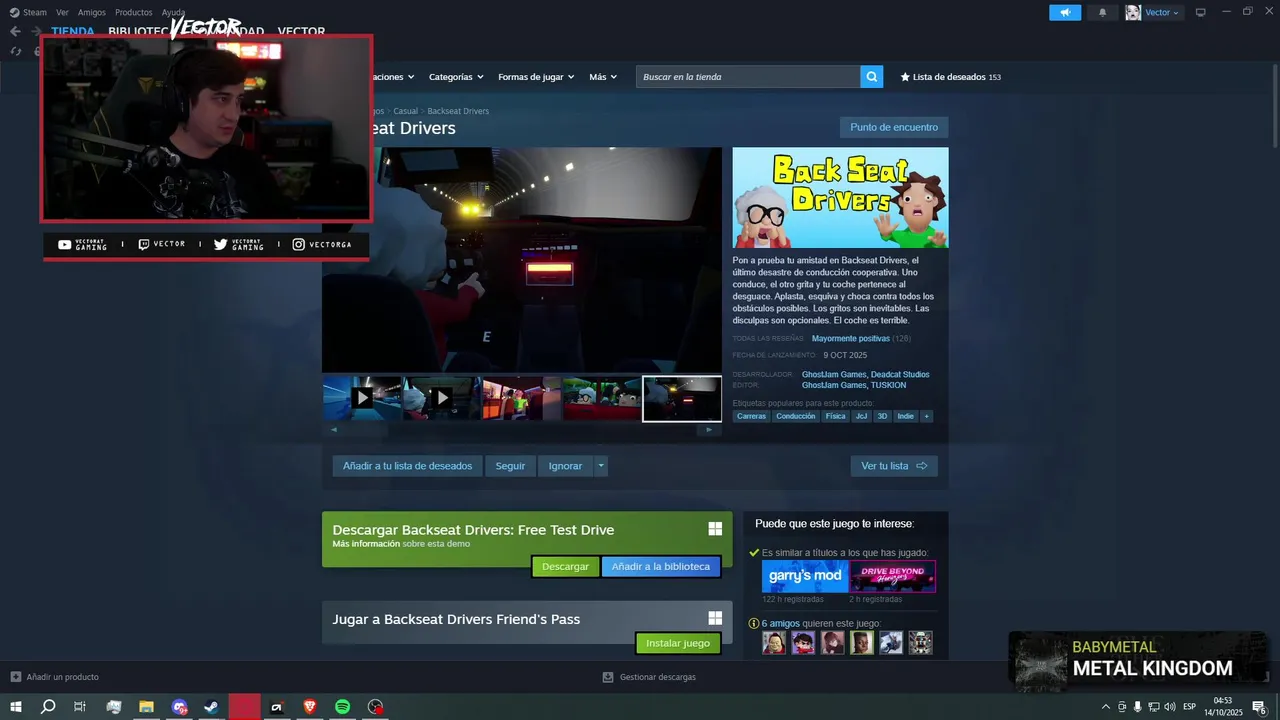Expand the Categorías store dropdown
The image size is (1280, 720).
click(456, 77)
